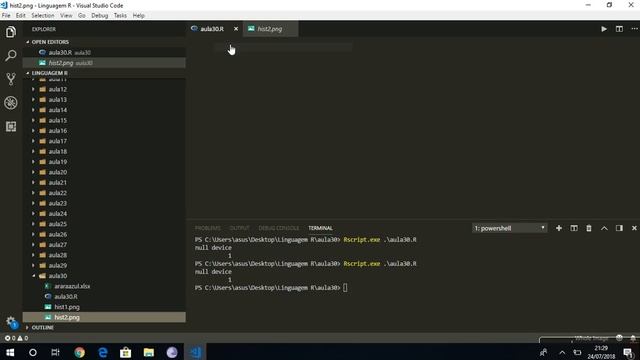Open the Manage gear icon
The image size is (640, 360).
click(x=11, y=322)
